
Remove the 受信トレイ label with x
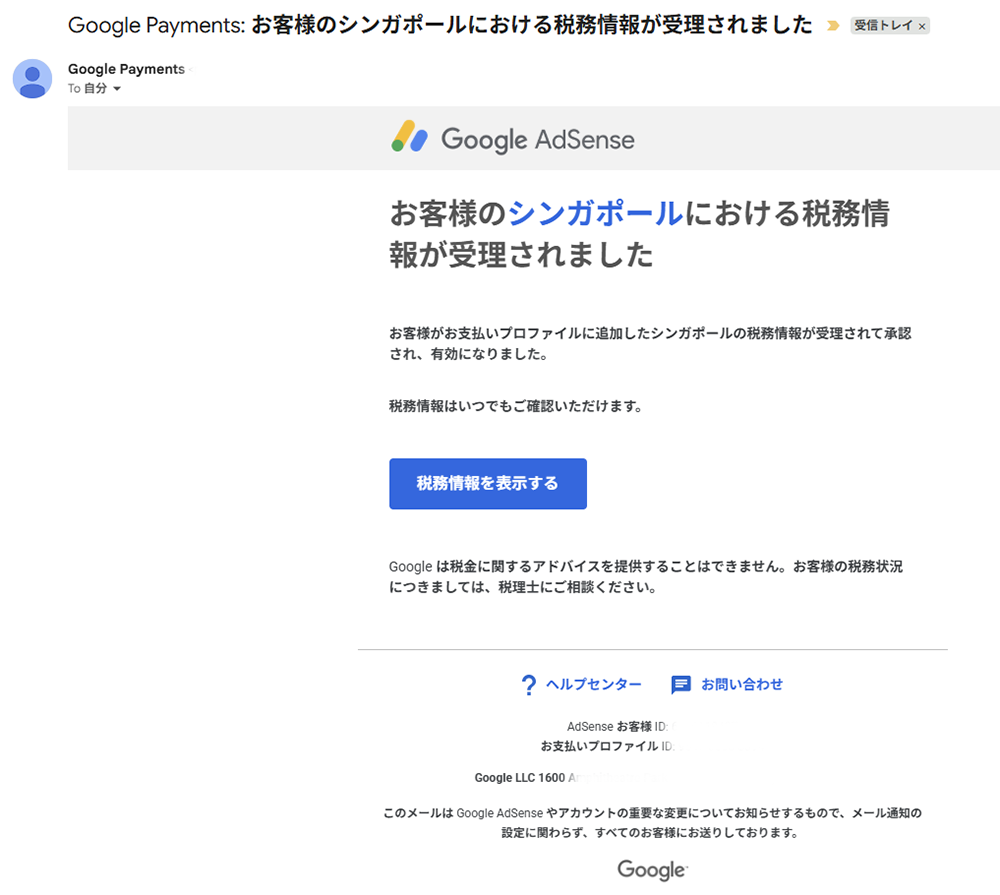tap(922, 27)
